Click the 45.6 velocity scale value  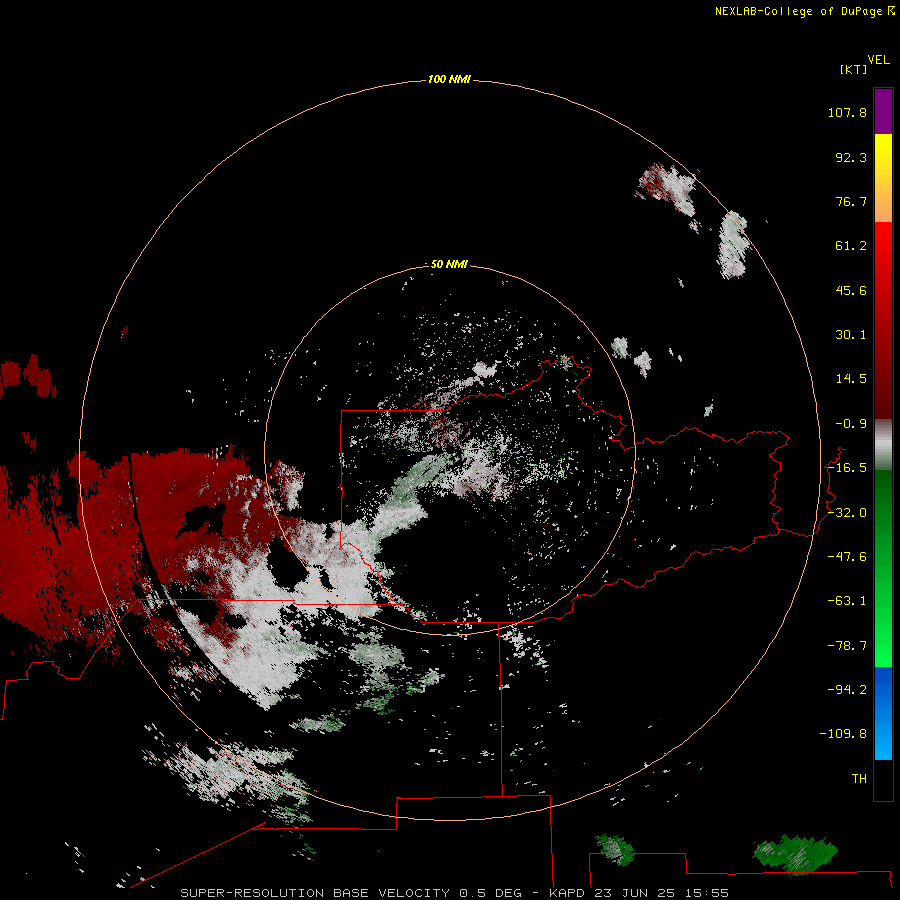(x=851, y=290)
